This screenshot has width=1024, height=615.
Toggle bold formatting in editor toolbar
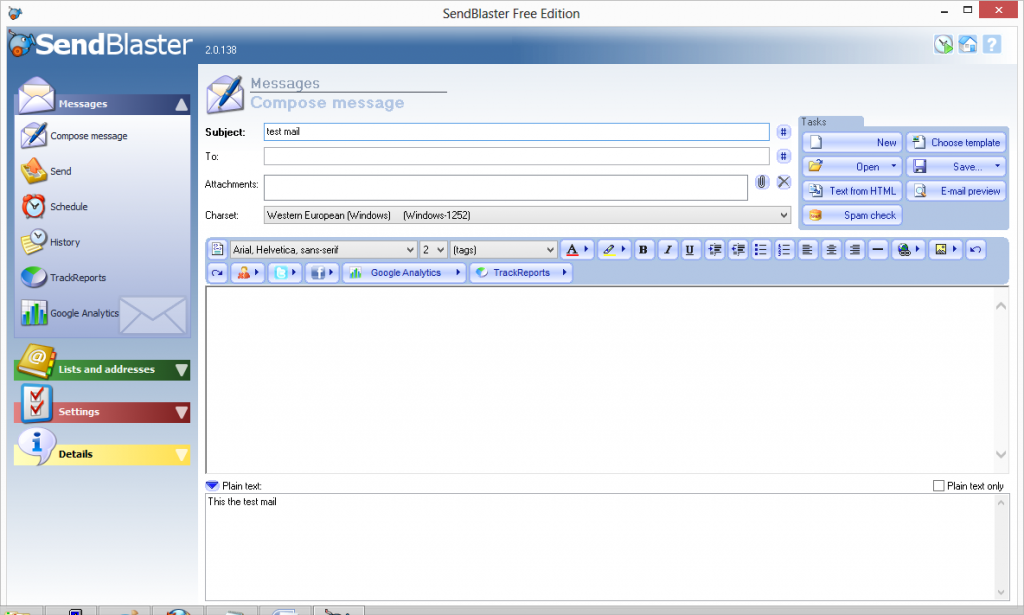click(x=643, y=250)
